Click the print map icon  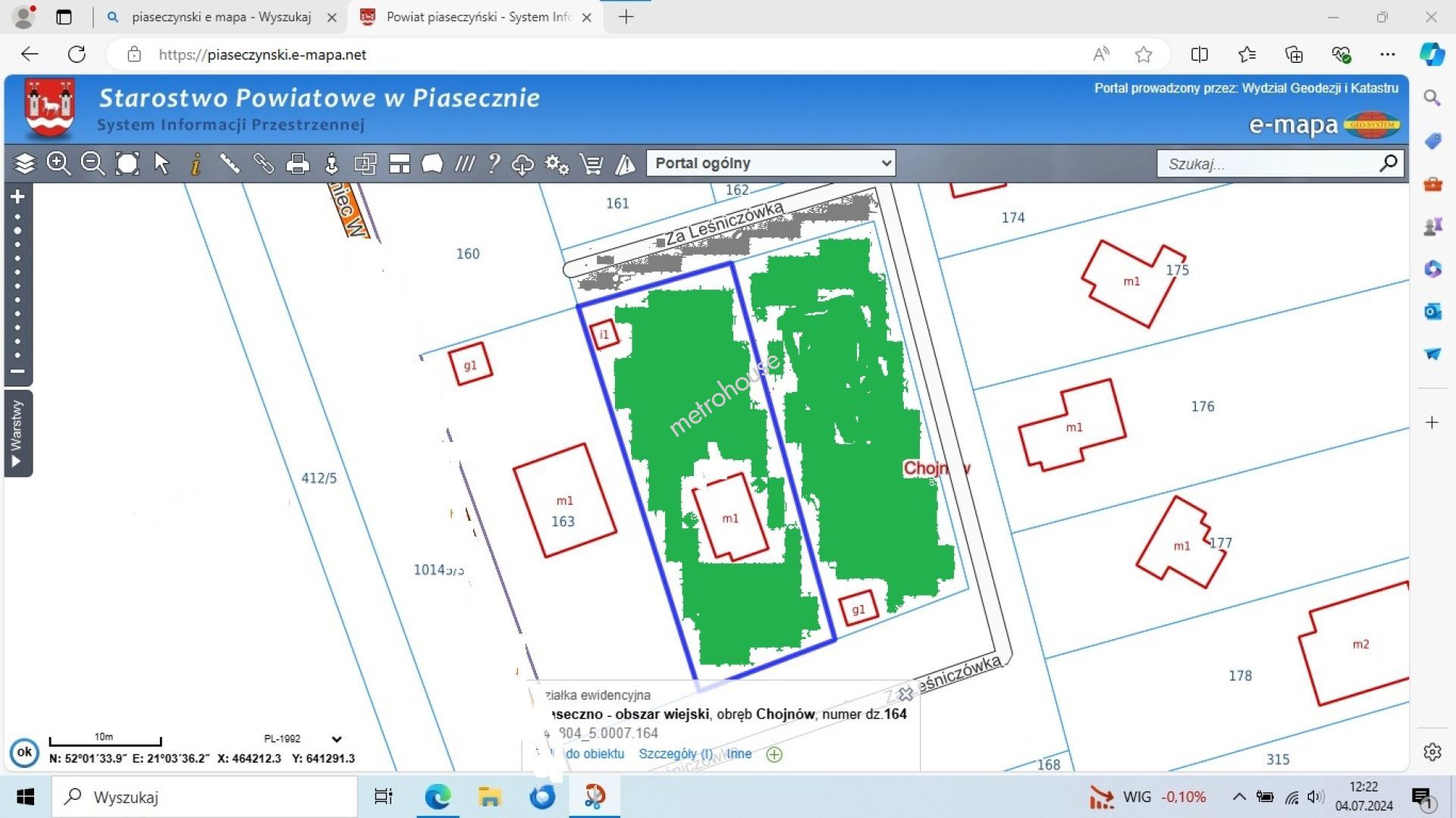coord(297,164)
